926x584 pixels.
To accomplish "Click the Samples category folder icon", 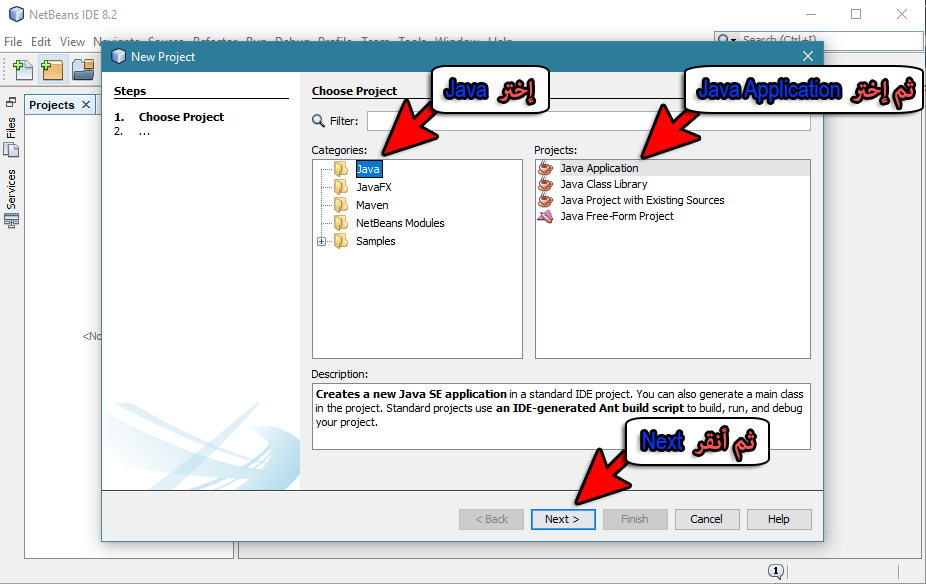I will click(x=341, y=241).
